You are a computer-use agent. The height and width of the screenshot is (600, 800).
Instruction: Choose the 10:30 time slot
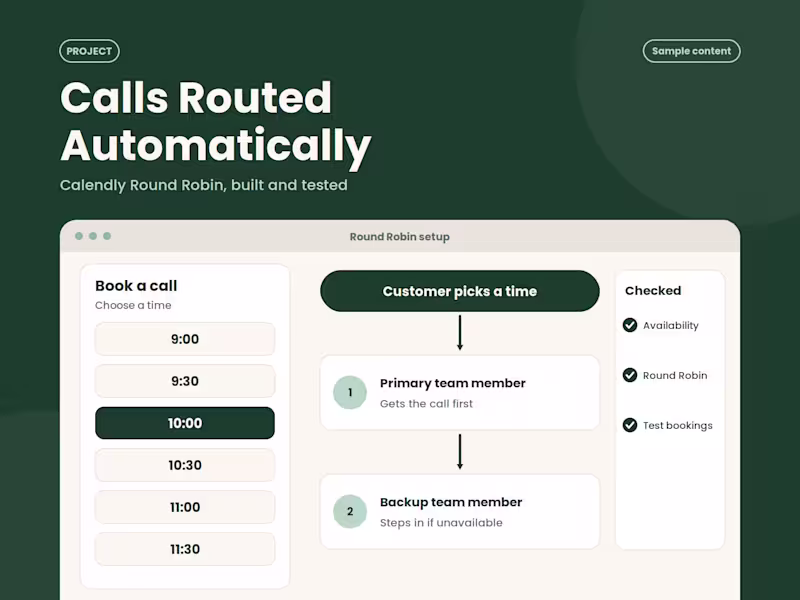point(185,465)
